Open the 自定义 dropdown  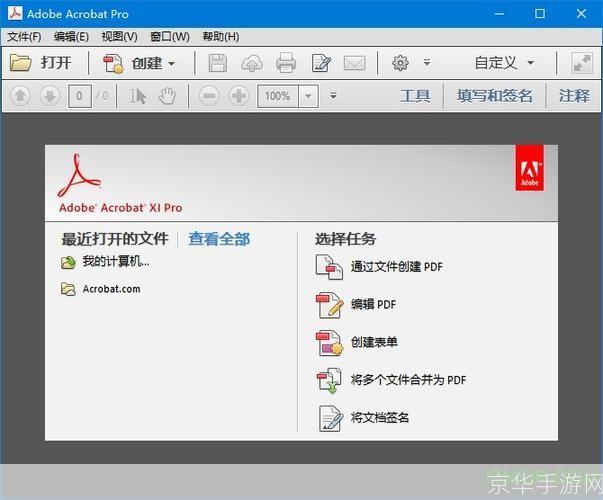(504, 63)
